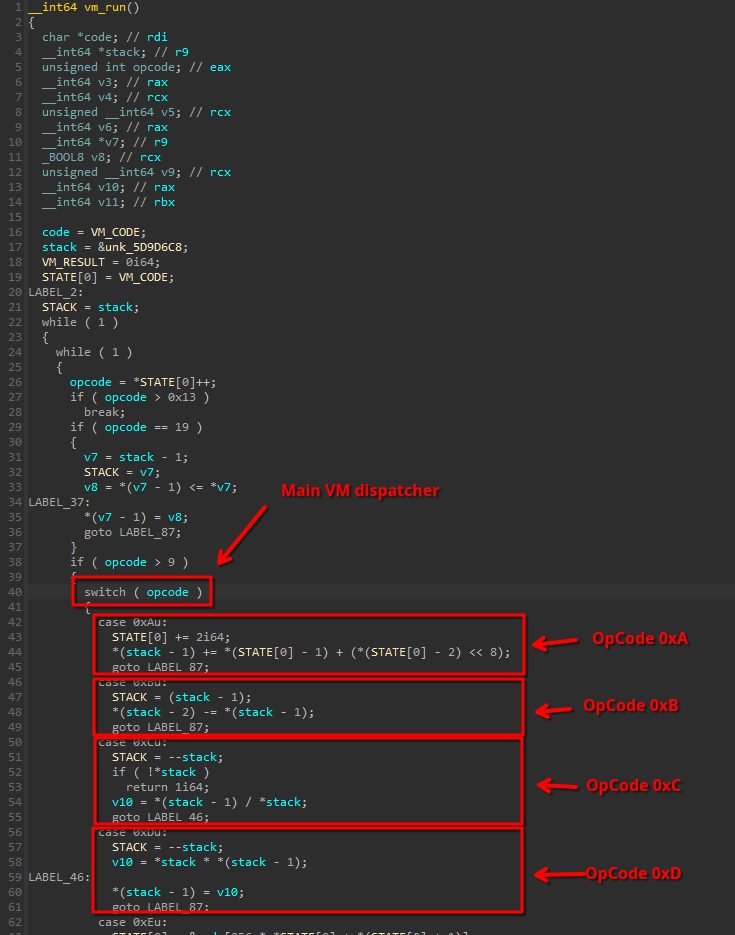Click the line "v7 = stack - 1;"
The height and width of the screenshot is (935, 735).
(137, 457)
